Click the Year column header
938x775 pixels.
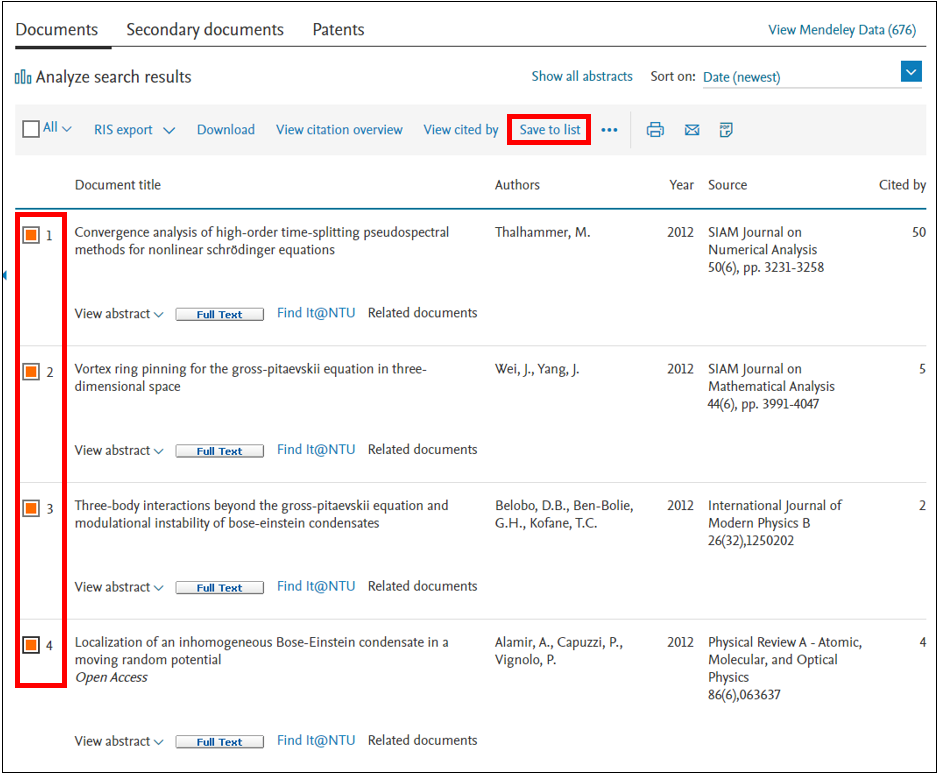[x=681, y=185]
